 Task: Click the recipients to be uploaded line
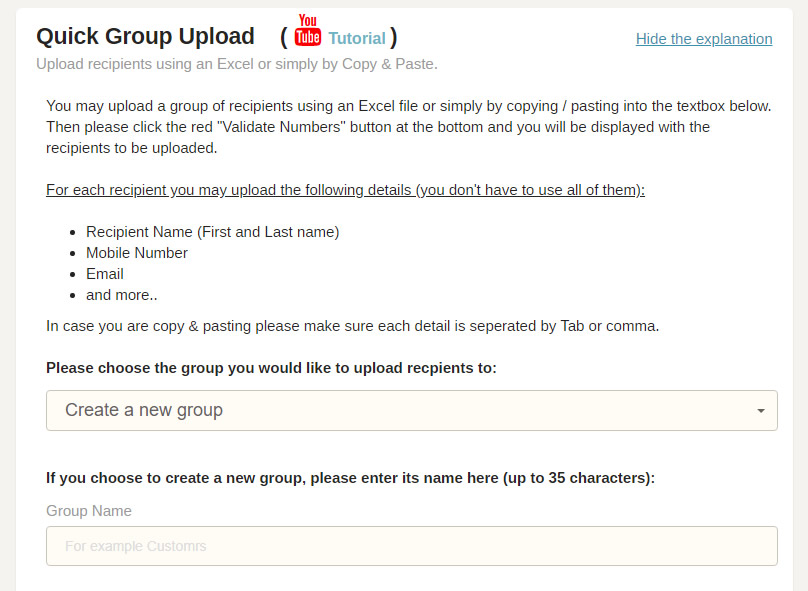click(131, 148)
